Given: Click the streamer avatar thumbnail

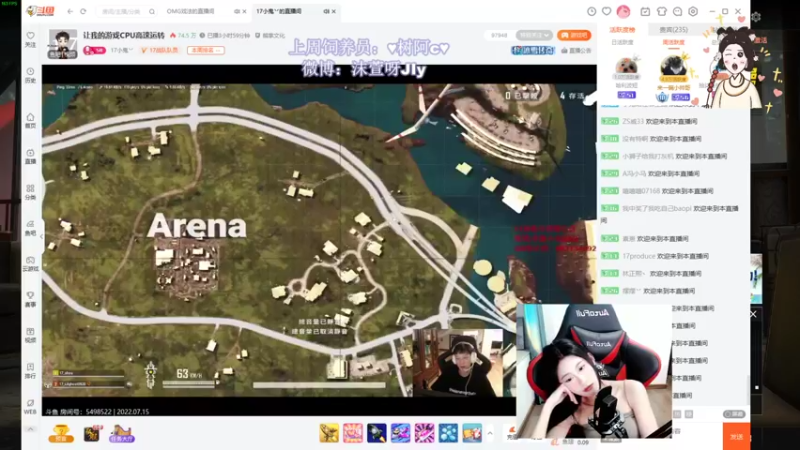Looking at the screenshot, I should [x=62, y=44].
